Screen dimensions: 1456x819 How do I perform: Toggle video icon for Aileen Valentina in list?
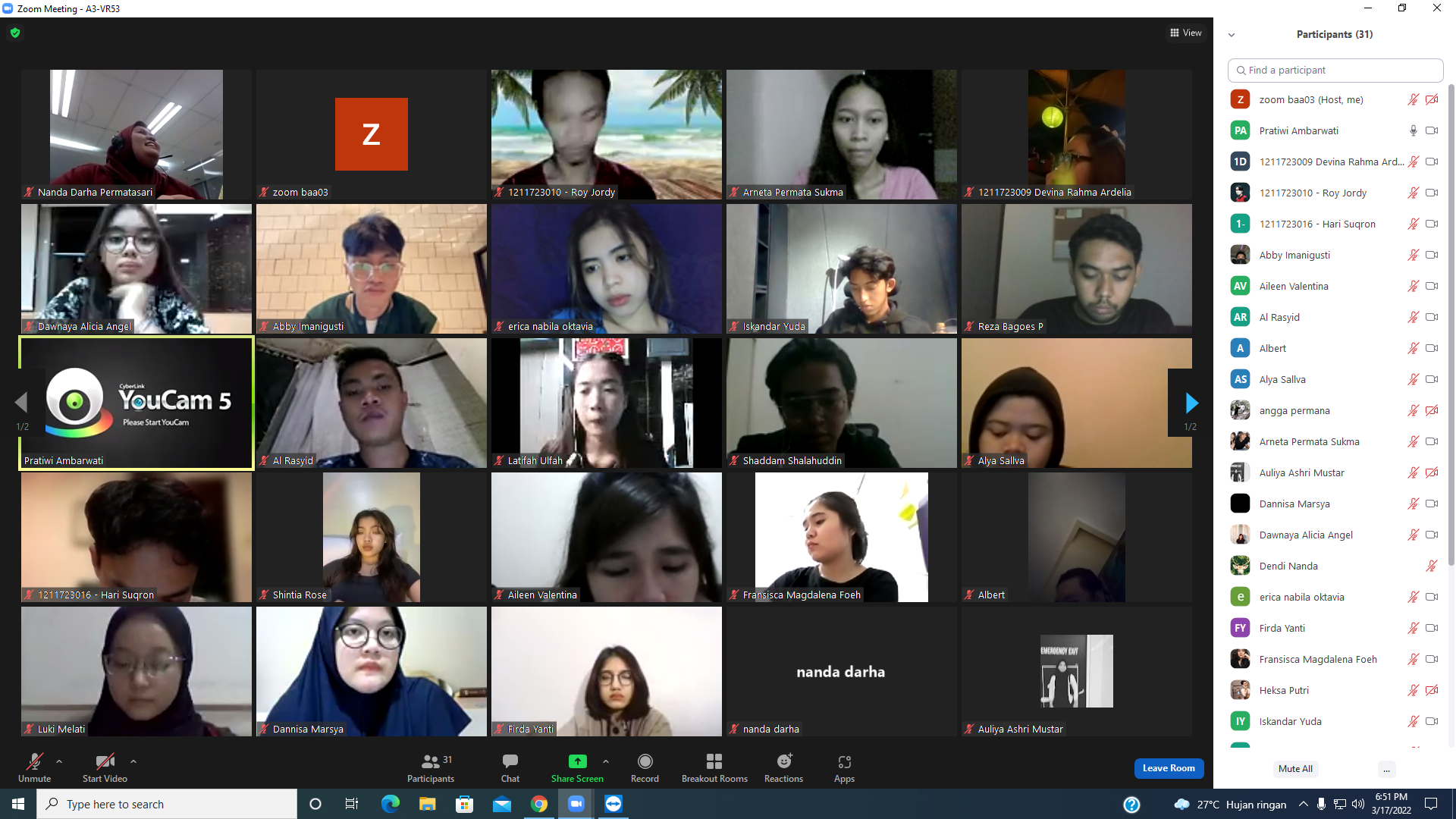[1432, 286]
